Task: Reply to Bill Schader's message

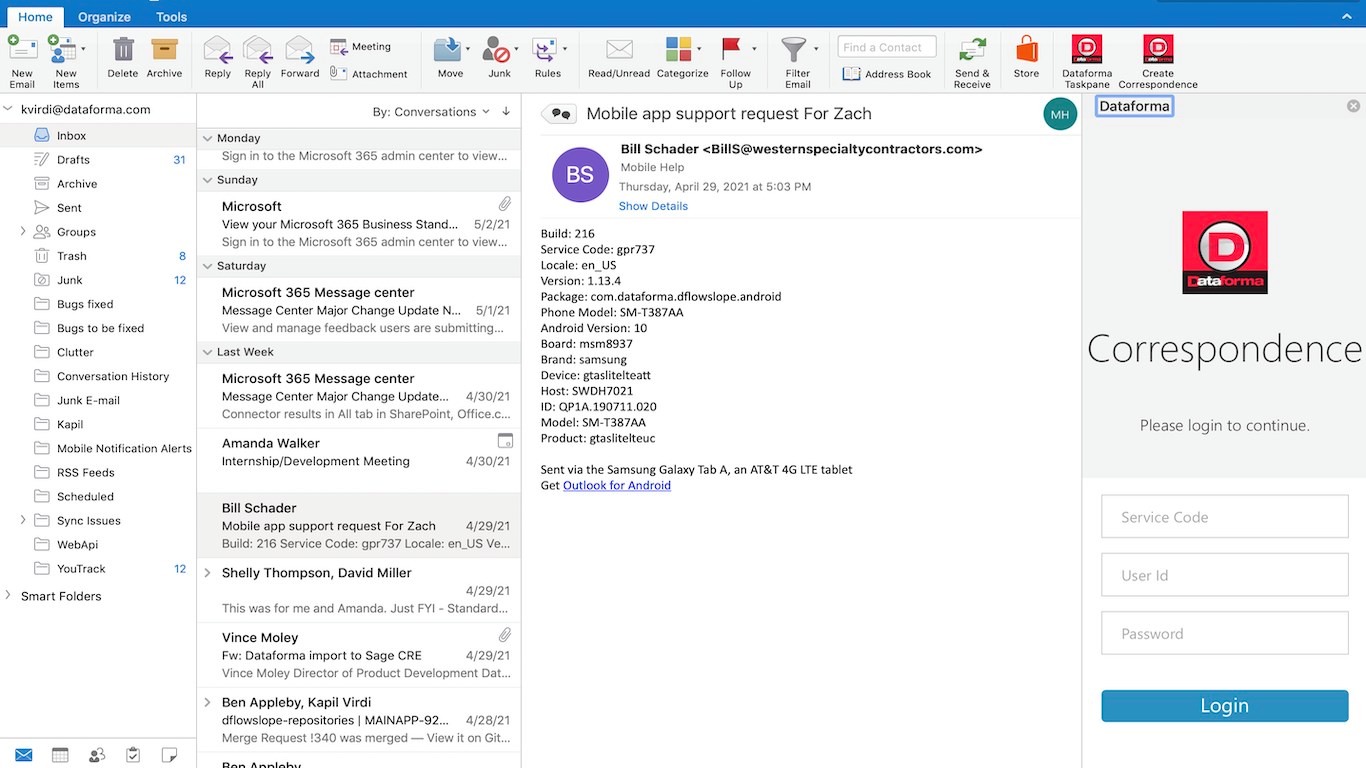Action: [217, 58]
